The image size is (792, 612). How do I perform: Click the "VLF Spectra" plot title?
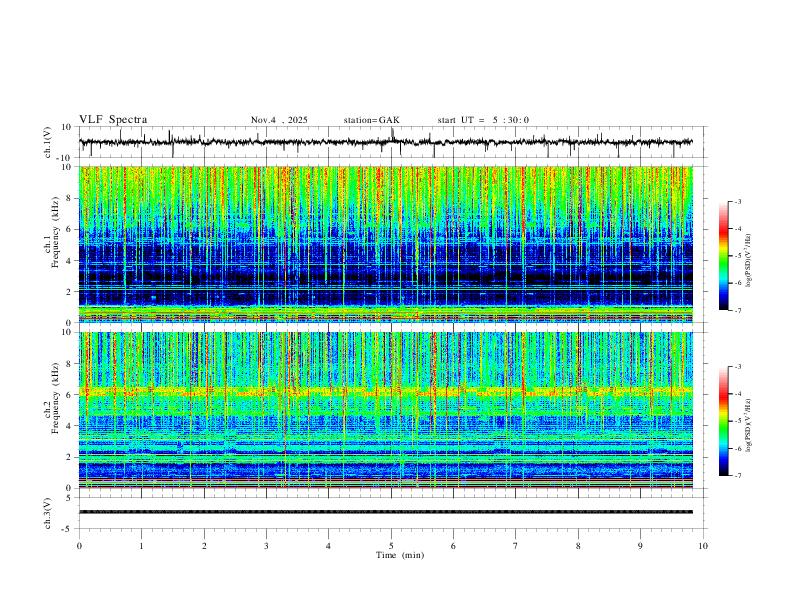tap(113, 120)
